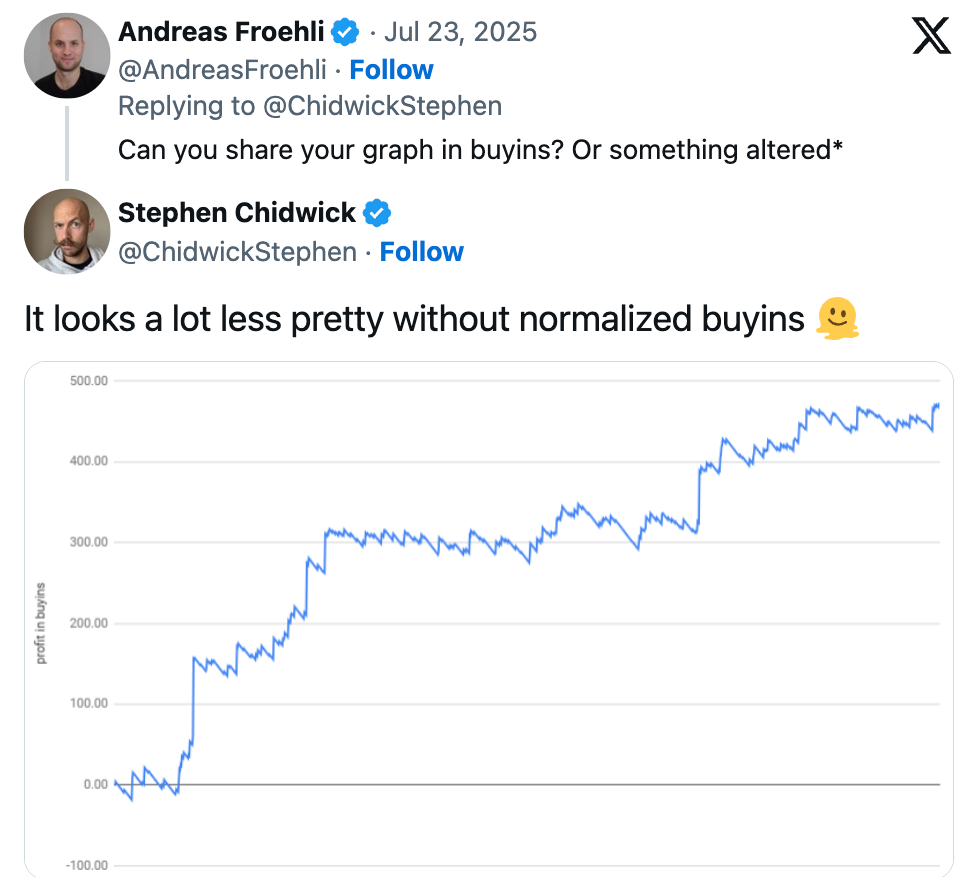
Task: Click the melting face emoji
Action: (x=837, y=318)
